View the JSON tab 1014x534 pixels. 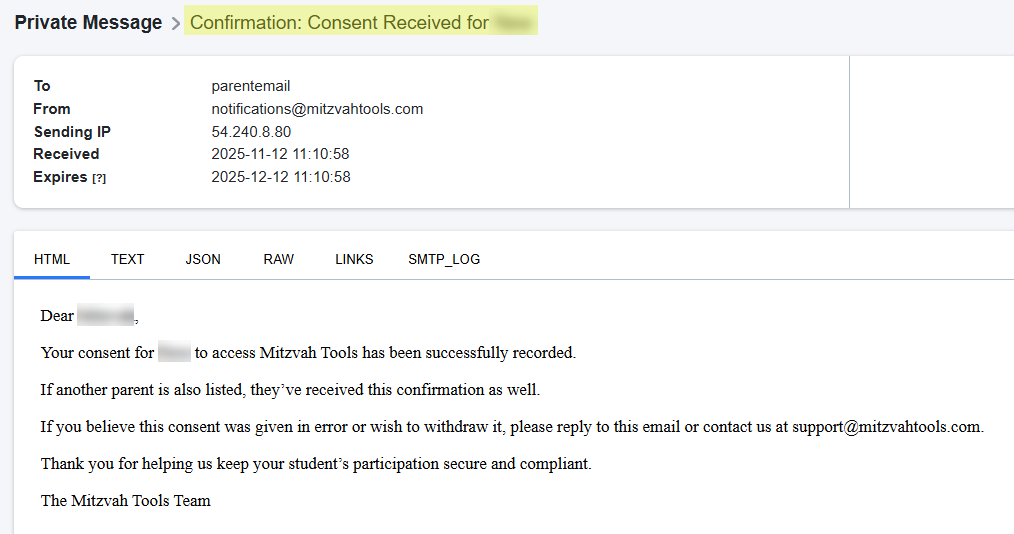pyautogui.click(x=203, y=259)
